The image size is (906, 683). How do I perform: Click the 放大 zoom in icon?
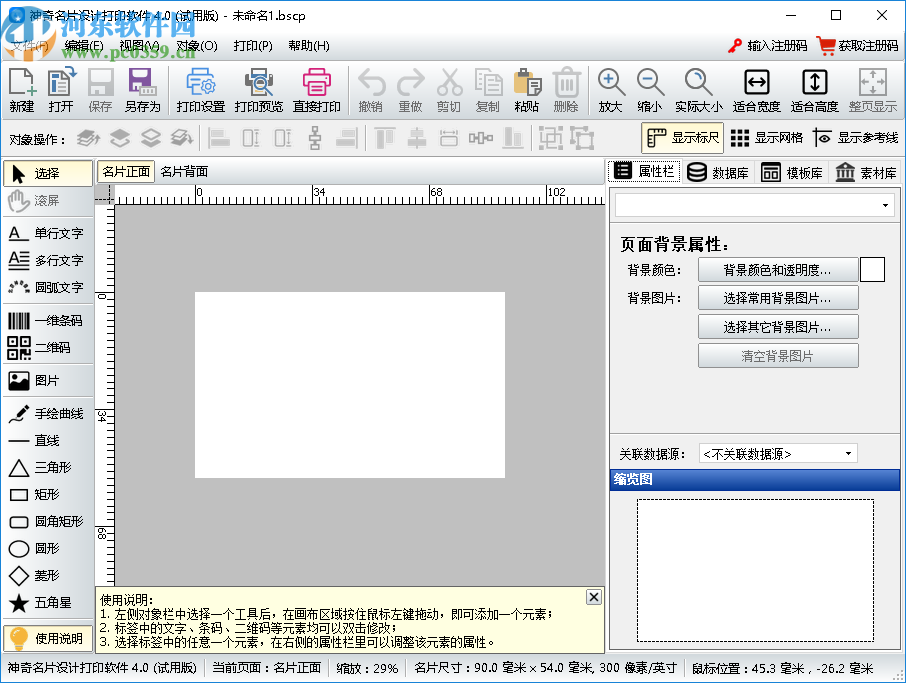[x=611, y=90]
